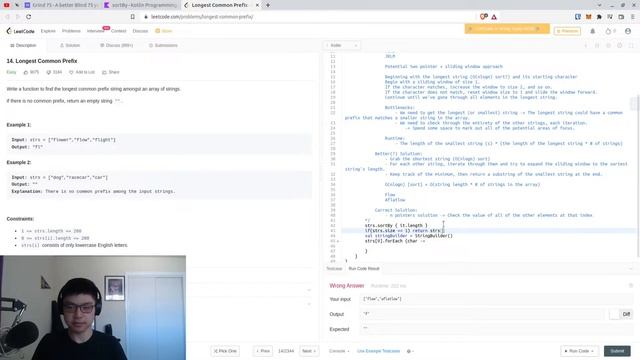Screen dimensions: 640x360
Task: Reload the current page
Action: (29, 17)
